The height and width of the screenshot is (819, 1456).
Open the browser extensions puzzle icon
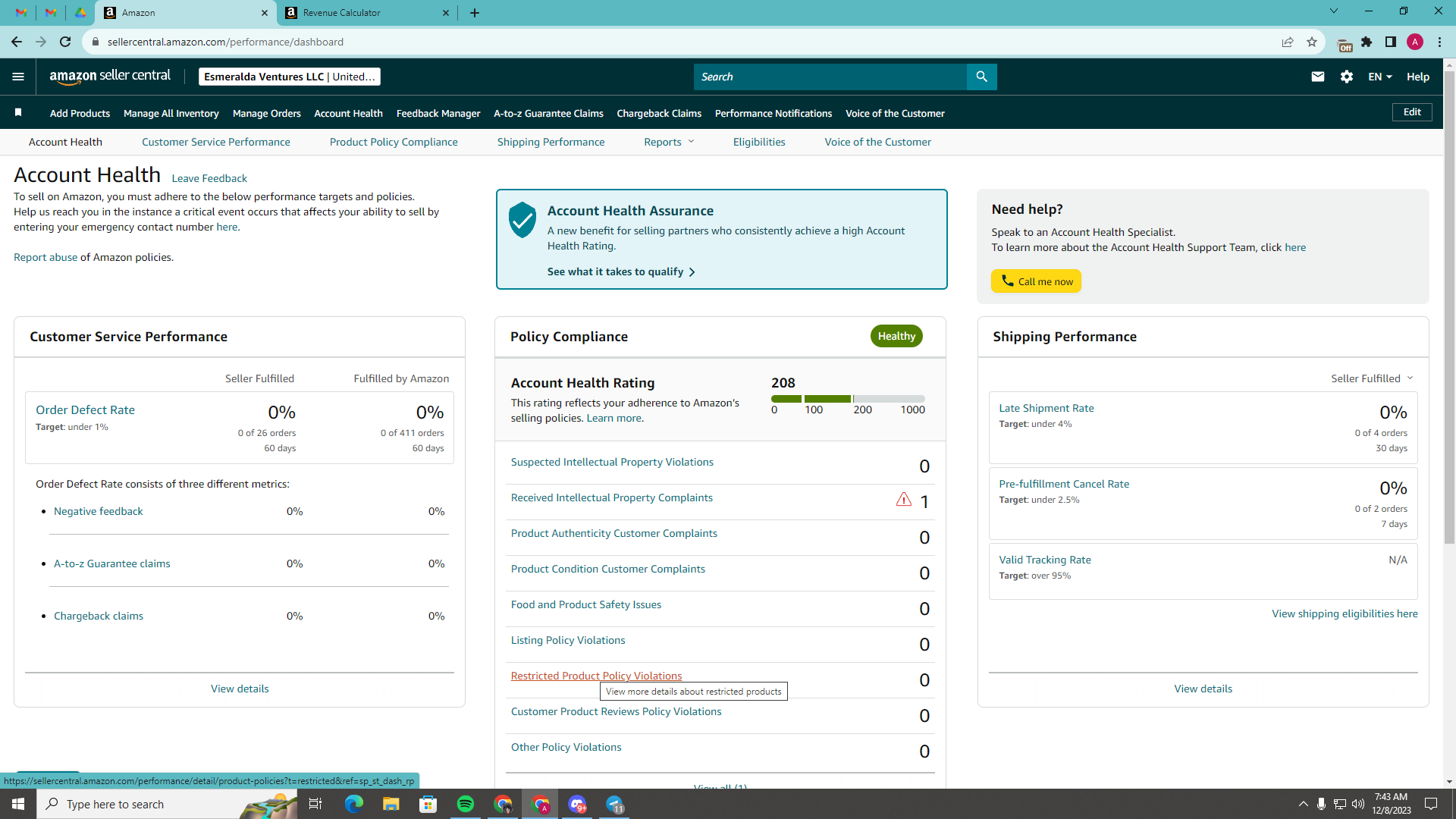pos(1367,42)
